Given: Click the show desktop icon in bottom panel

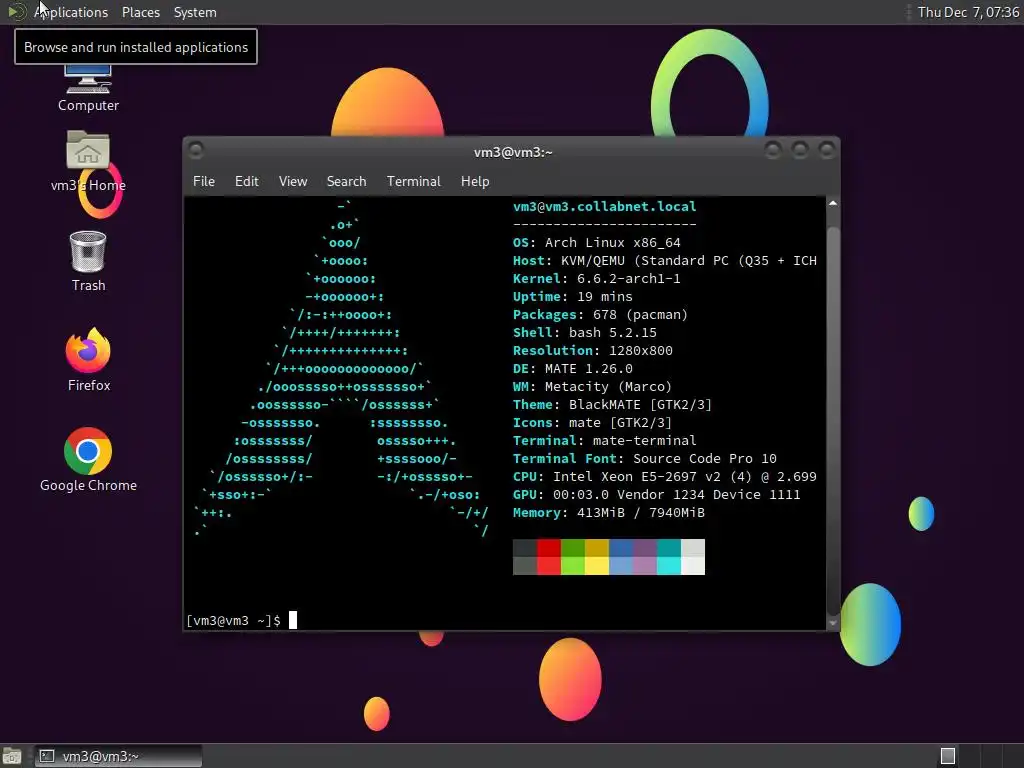Looking at the screenshot, I should point(12,756).
